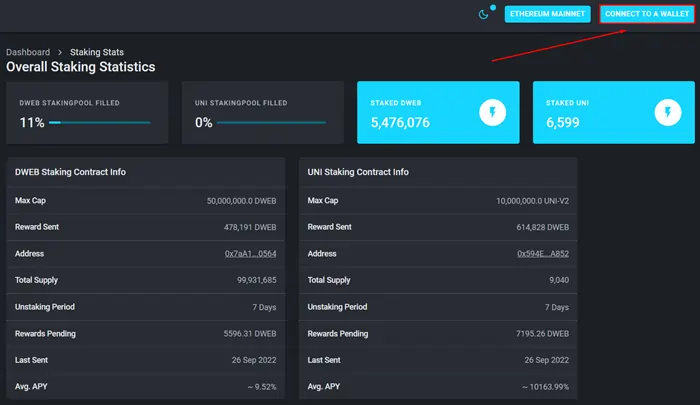700x405 pixels.
Task: Click UNI stakingpool filled progress bar
Action: coord(271,122)
